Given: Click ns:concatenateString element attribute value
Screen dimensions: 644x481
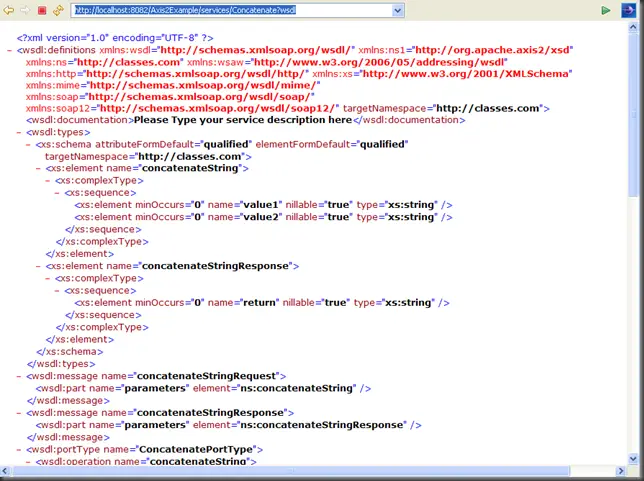Looking at the screenshot, I should [296, 389].
